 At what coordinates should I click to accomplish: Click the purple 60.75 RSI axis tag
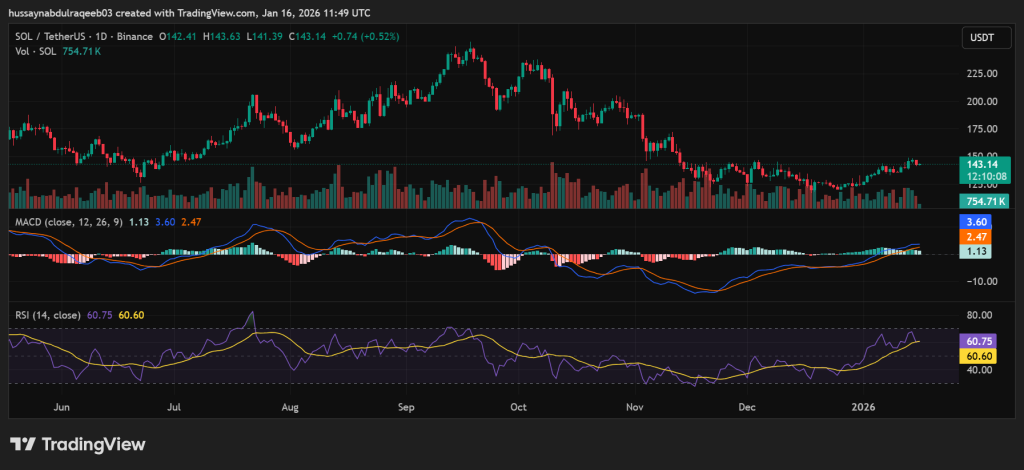pyautogui.click(x=977, y=340)
